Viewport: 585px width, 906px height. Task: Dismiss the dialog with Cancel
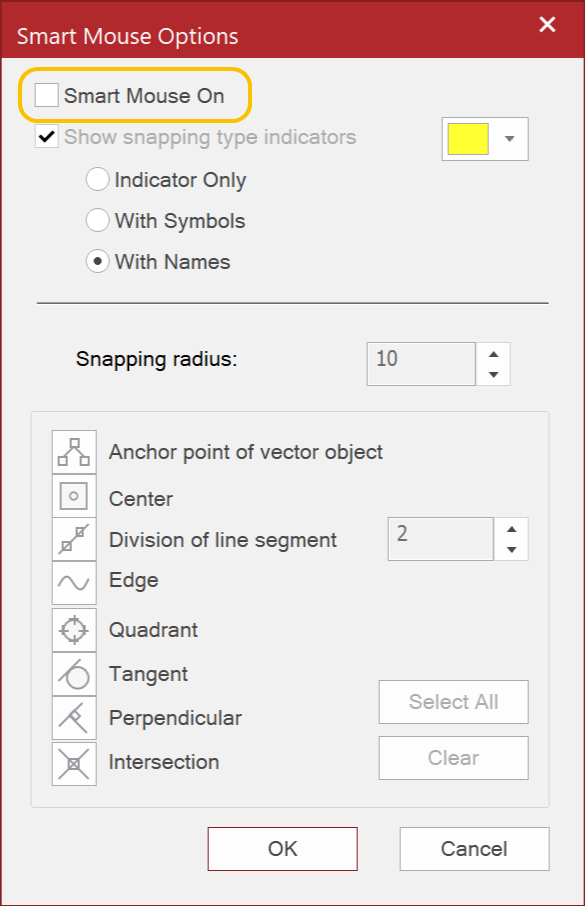473,848
